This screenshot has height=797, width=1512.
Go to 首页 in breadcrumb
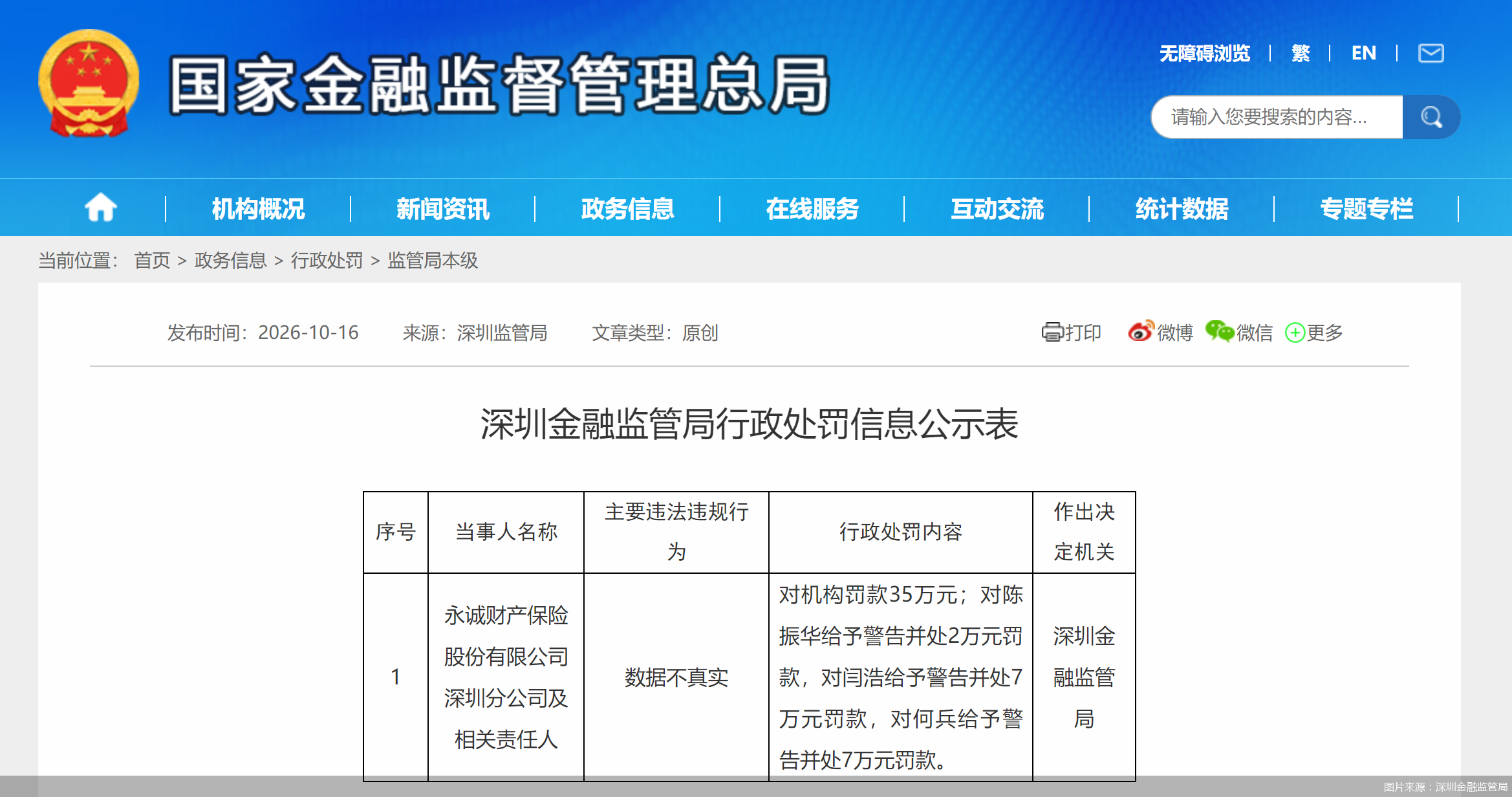tap(152, 260)
